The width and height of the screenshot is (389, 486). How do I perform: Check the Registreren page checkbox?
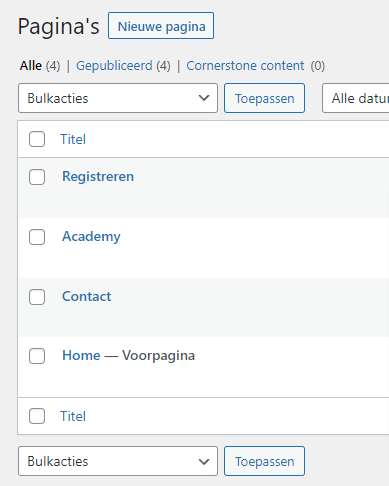pyautogui.click(x=37, y=177)
